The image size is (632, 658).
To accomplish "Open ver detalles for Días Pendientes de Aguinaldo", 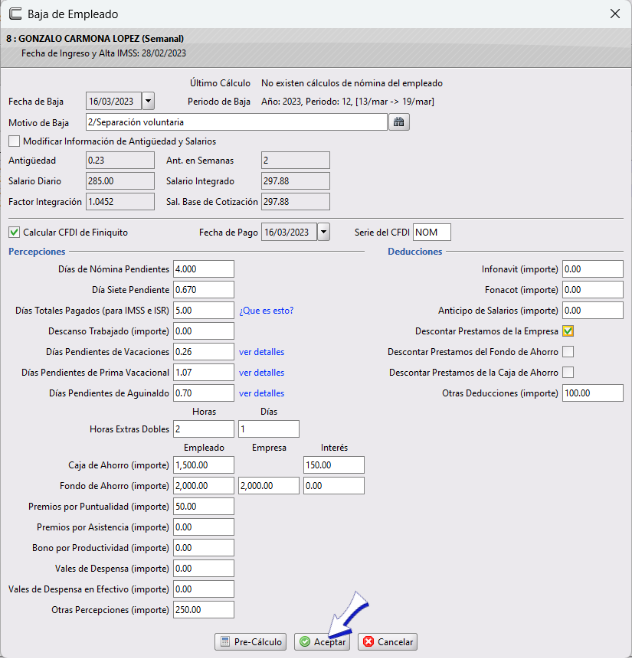I will pyautogui.click(x=261, y=393).
